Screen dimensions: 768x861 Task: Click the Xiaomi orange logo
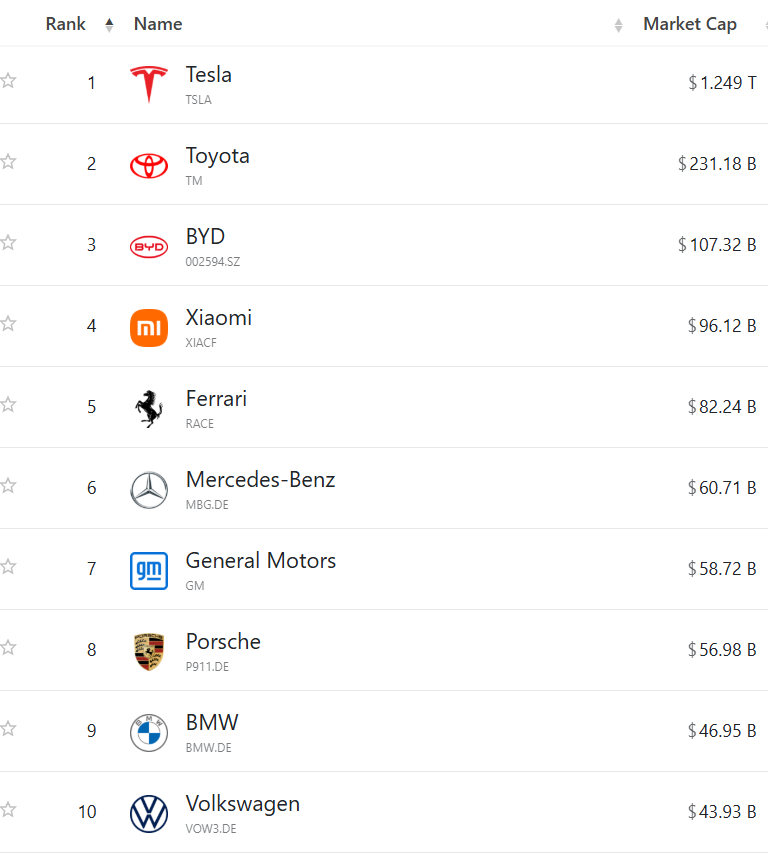pos(149,328)
